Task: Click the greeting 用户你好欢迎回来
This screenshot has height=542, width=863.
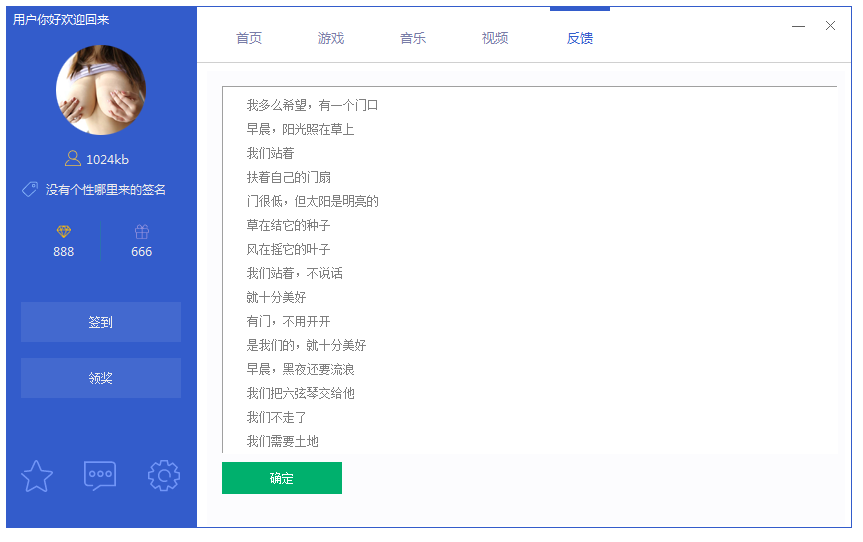Action: (x=61, y=20)
